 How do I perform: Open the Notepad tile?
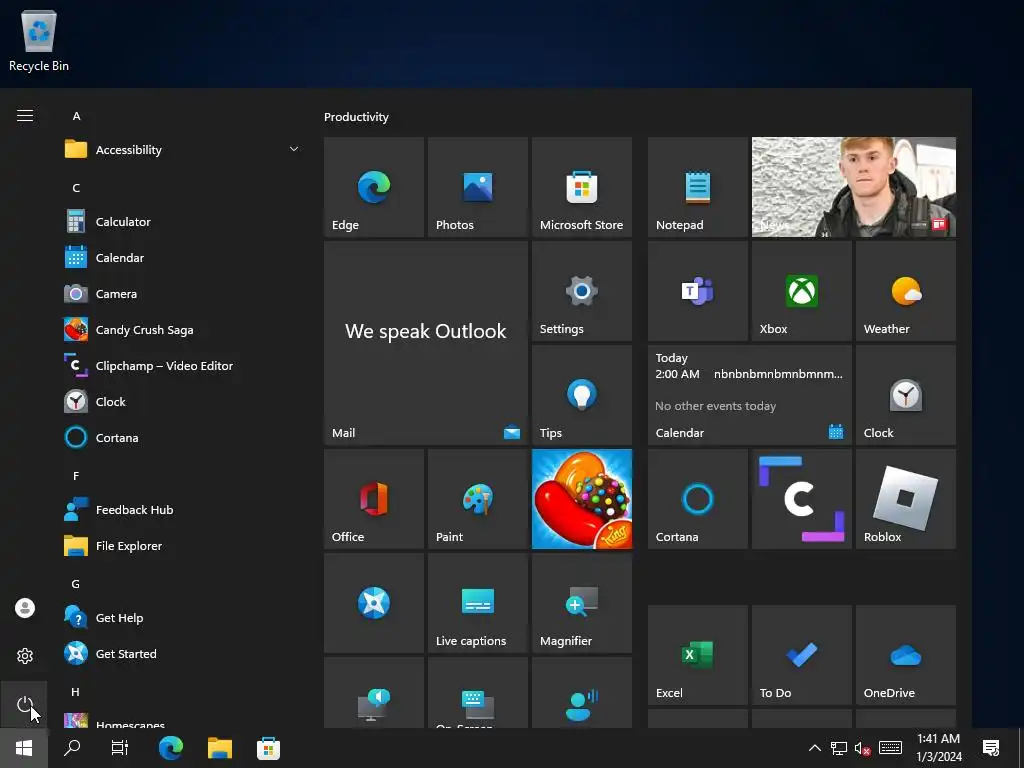click(697, 187)
